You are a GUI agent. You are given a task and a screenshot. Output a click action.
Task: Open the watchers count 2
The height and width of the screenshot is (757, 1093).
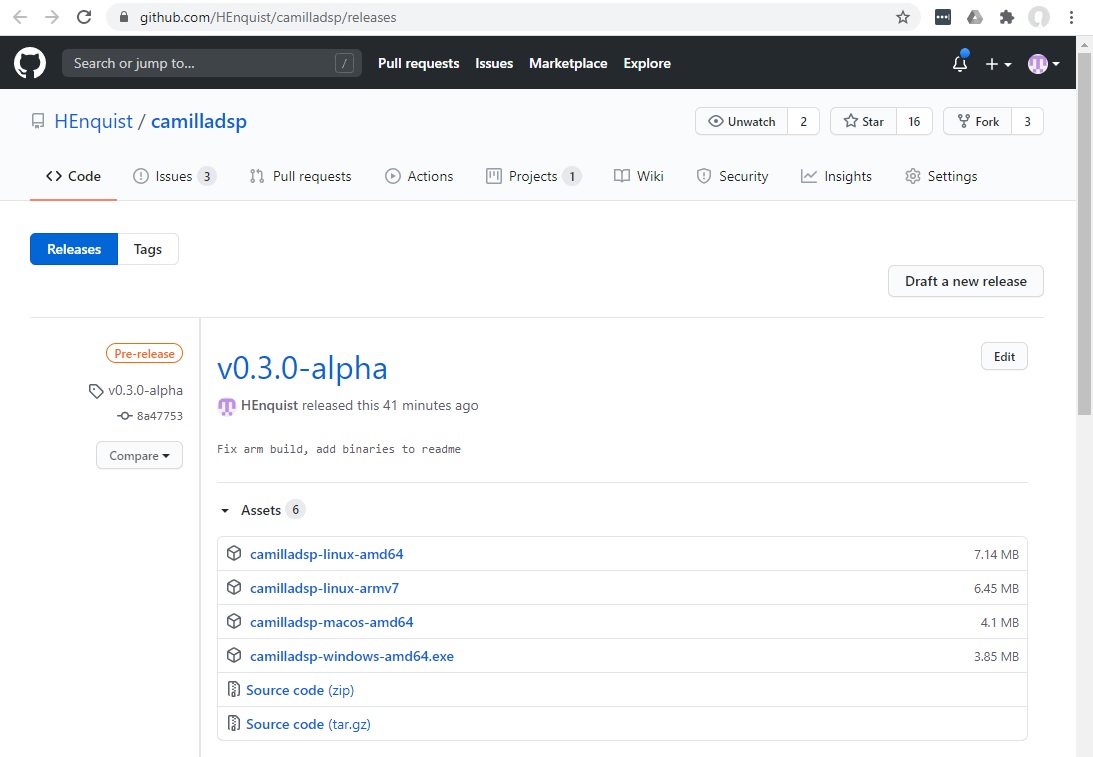(x=804, y=121)
